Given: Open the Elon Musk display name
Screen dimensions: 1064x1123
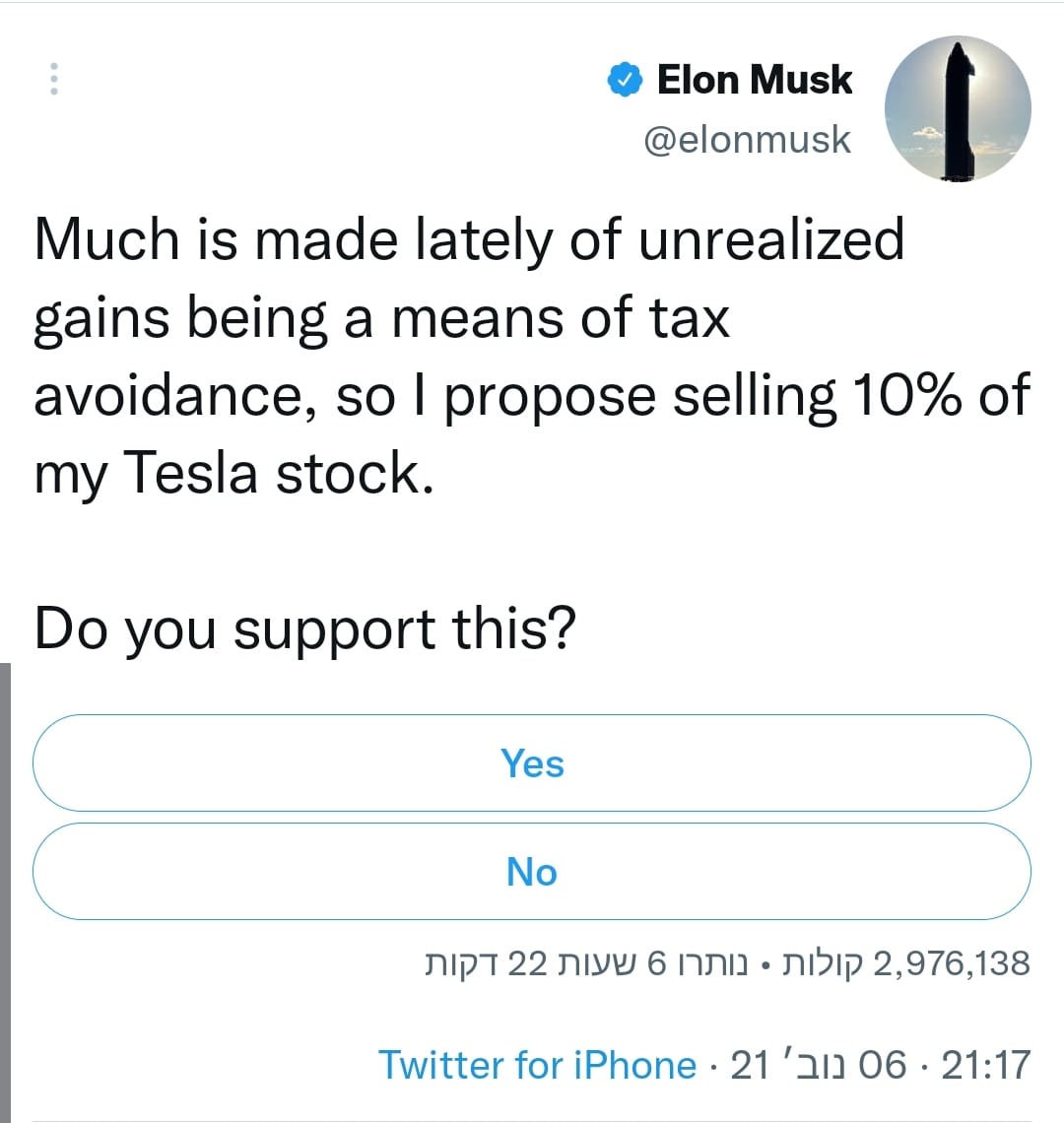Looking at the screenshot, I should [754, 80].
